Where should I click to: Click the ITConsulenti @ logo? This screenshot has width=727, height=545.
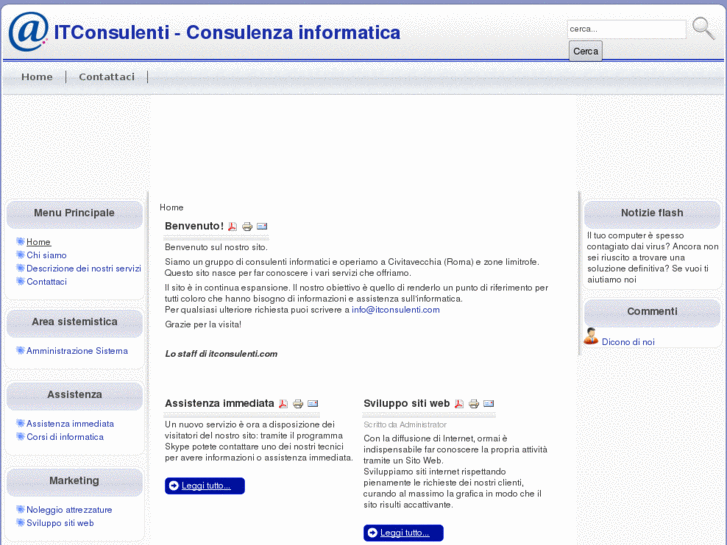[29, 32]
